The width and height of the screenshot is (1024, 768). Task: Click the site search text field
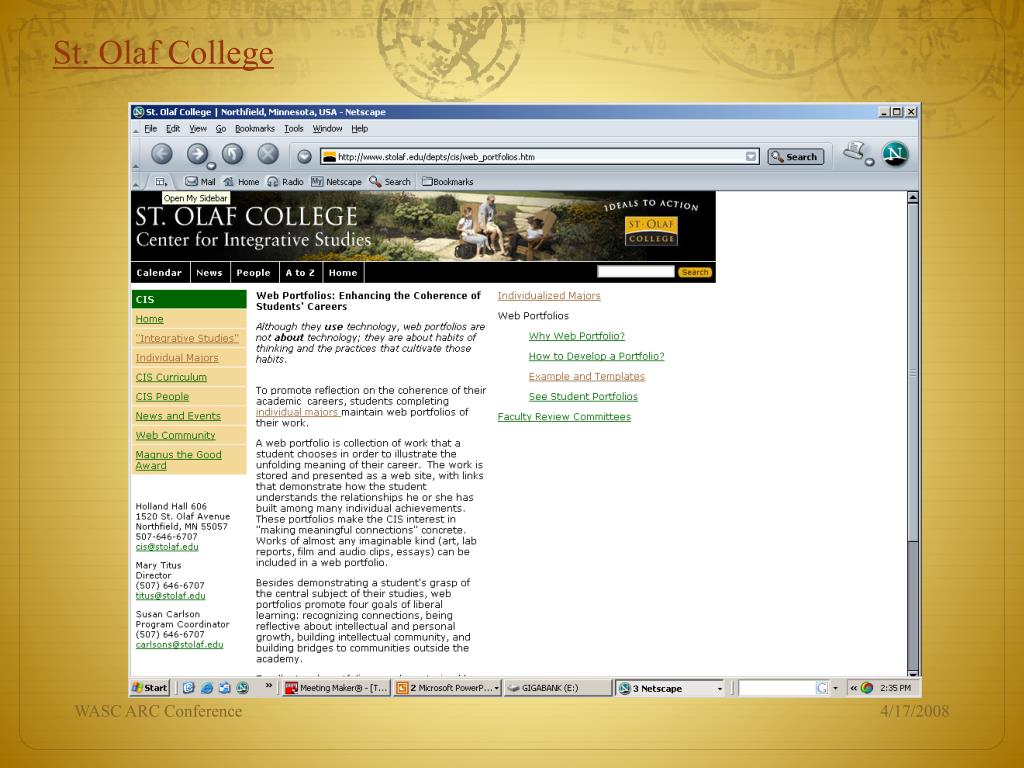coord(635,272)
